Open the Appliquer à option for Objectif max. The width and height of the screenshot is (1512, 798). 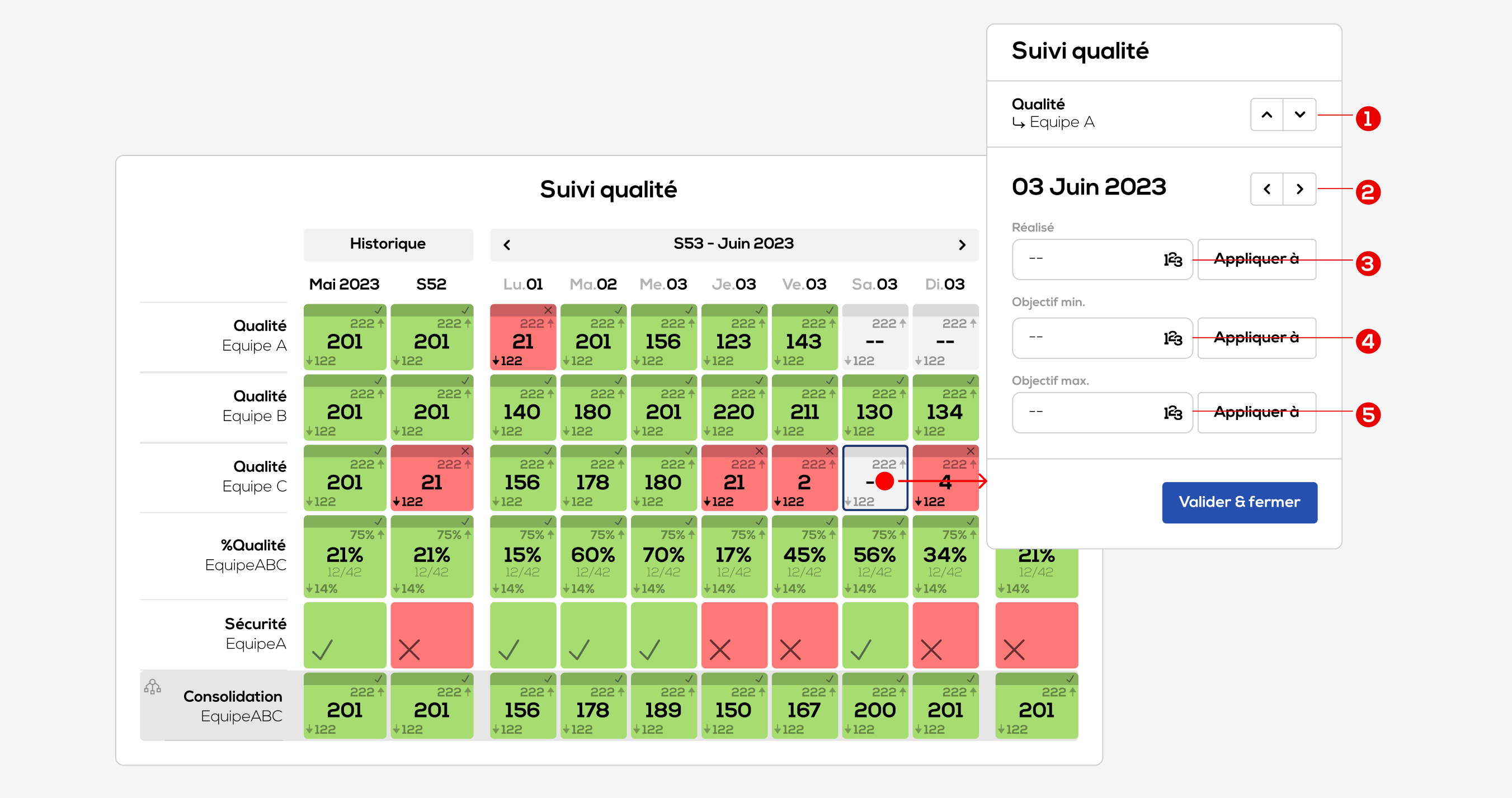tap(1256, 413)
